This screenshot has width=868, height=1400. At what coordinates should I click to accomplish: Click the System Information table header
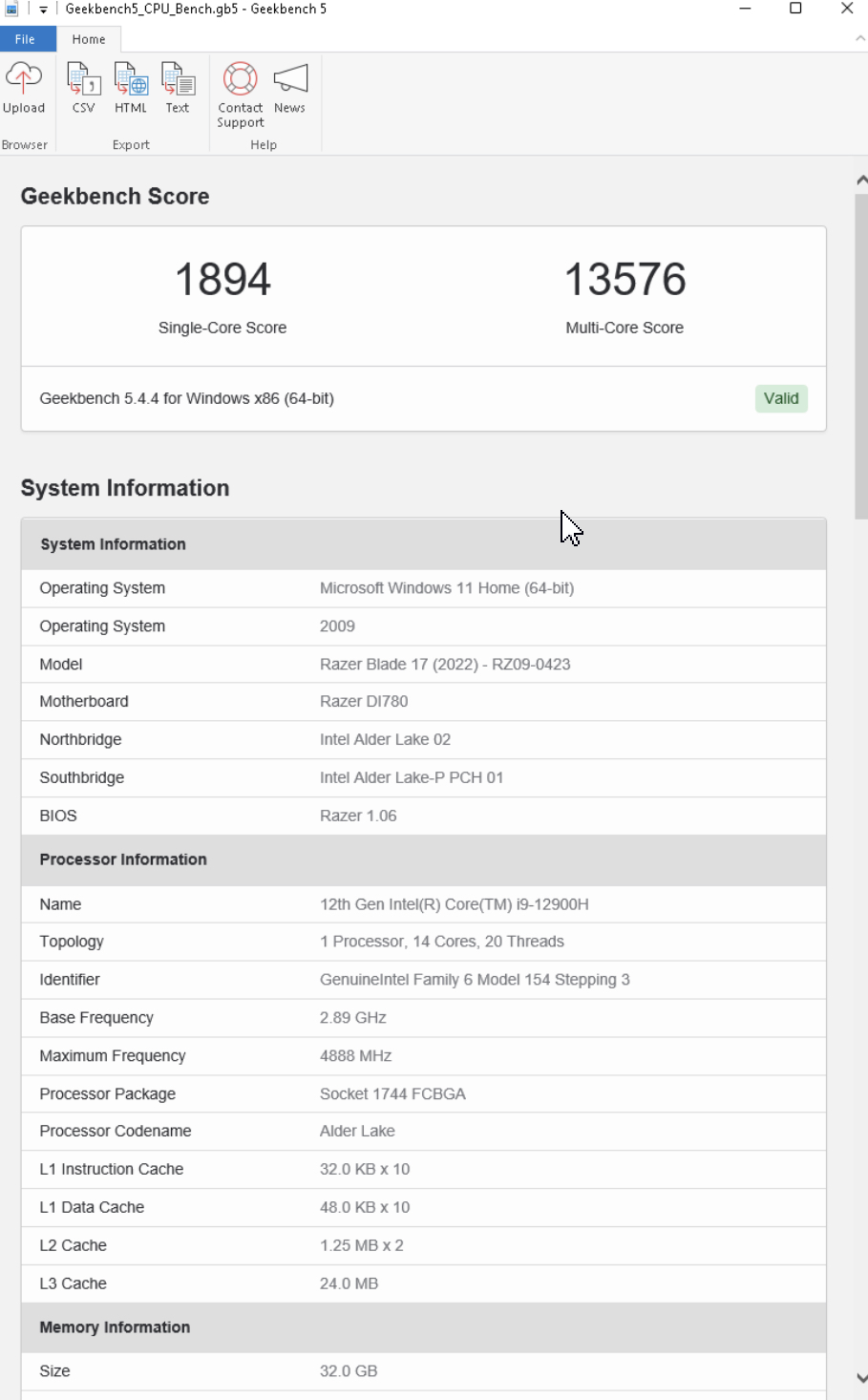424,544
